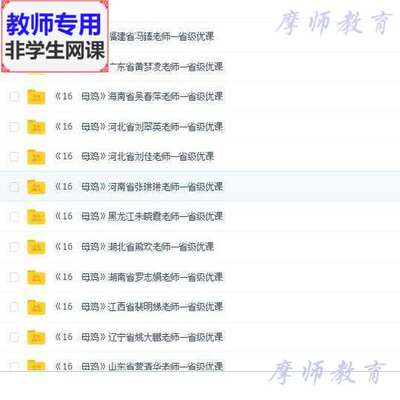Tick the checkbox for 海南省吴春萍老师 folder

click(x=14, y=97)
